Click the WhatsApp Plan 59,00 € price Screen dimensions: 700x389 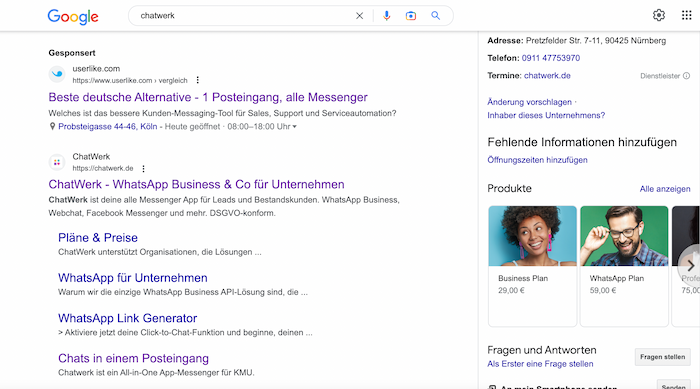coord(603,290)
